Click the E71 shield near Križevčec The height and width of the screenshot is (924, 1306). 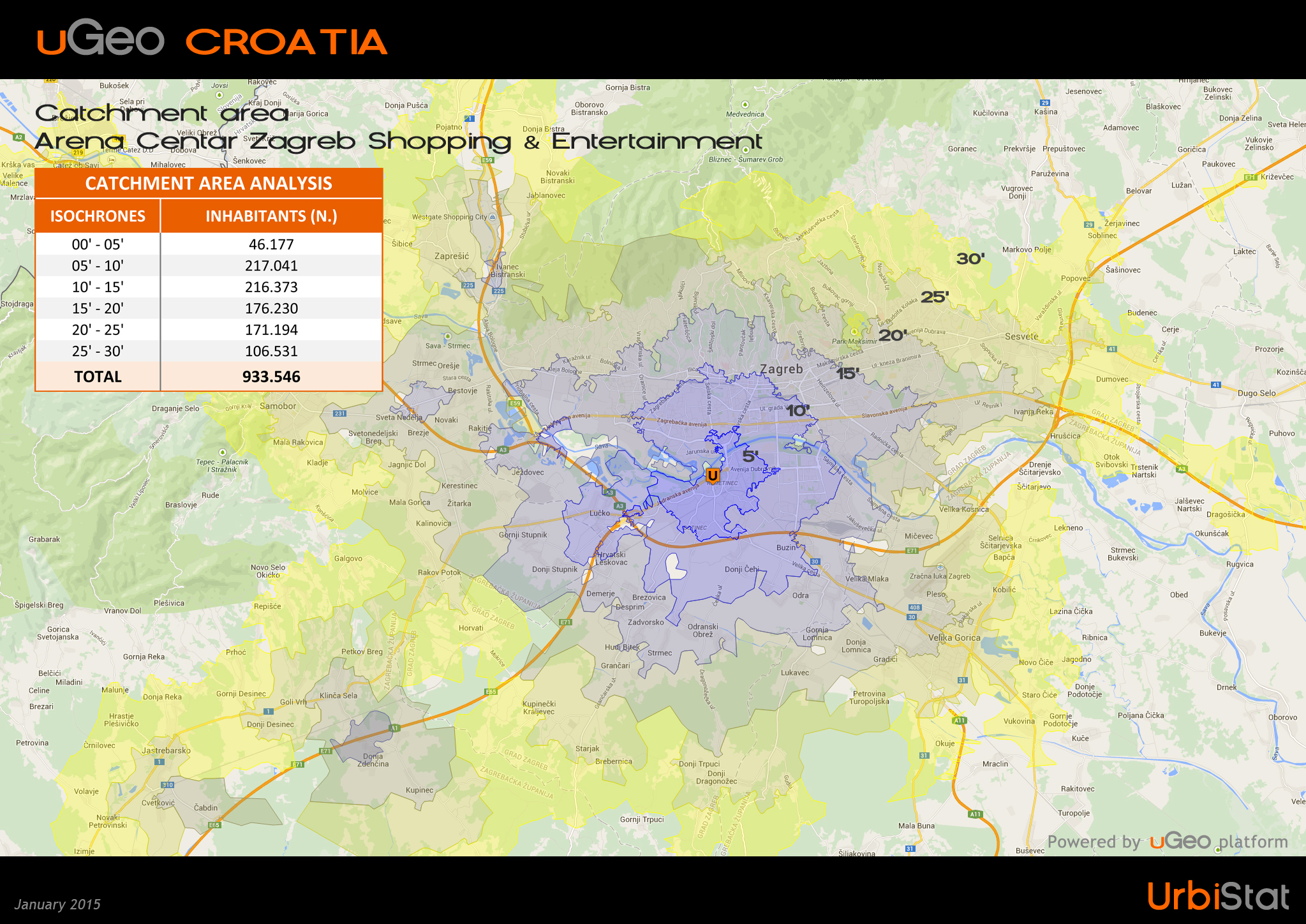coord(1250,177)
